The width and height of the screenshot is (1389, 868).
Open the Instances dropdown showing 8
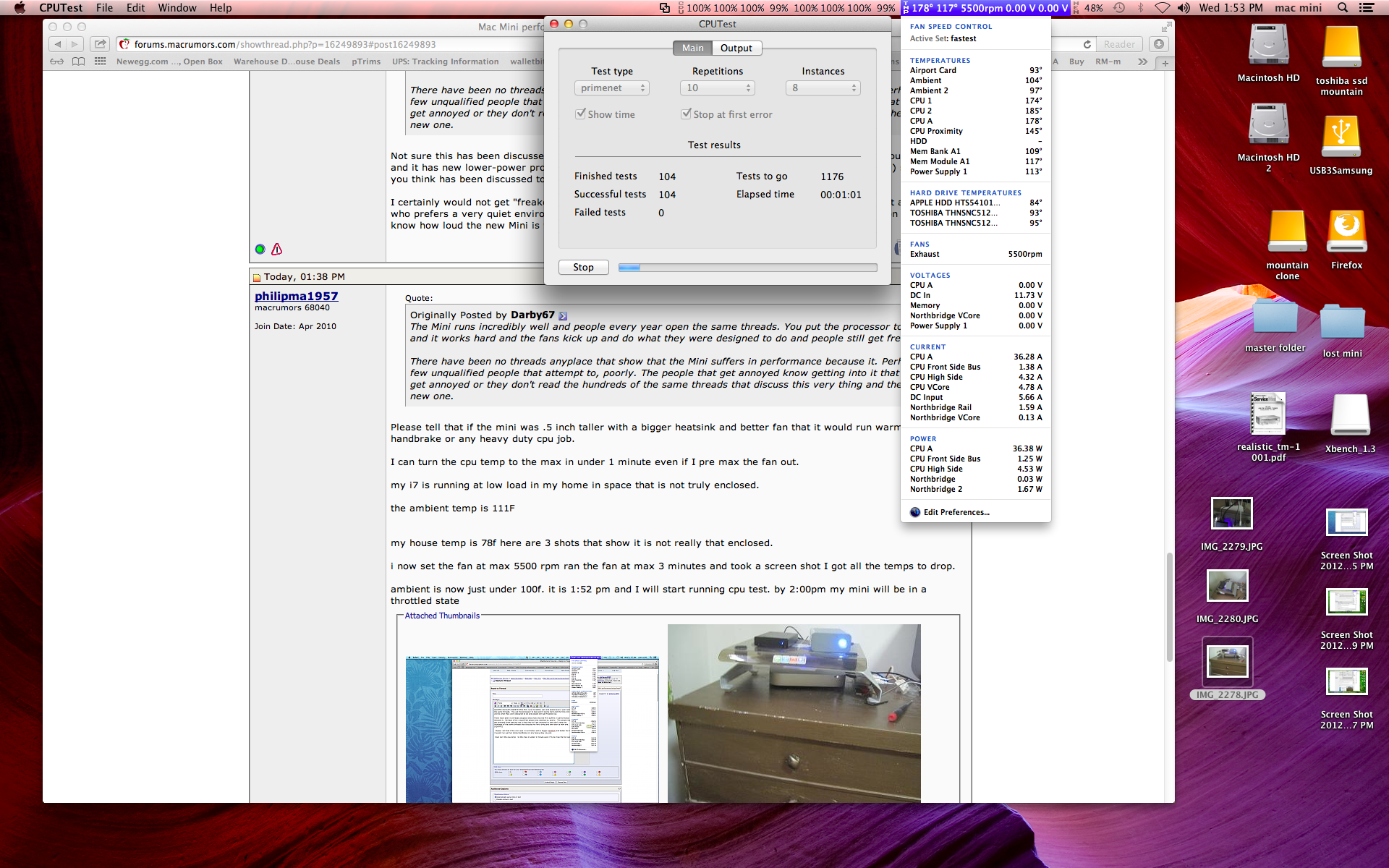pos(823,88)
